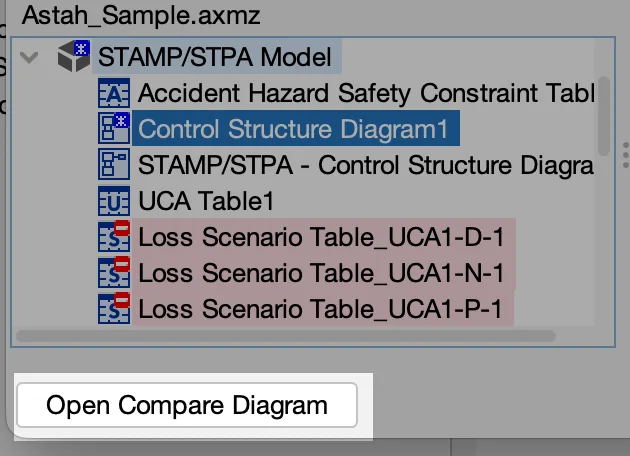Click the STAMP/STPA Model cube icon
The width and height of the screenshot is (630, 456).
(x=74, y=56)
